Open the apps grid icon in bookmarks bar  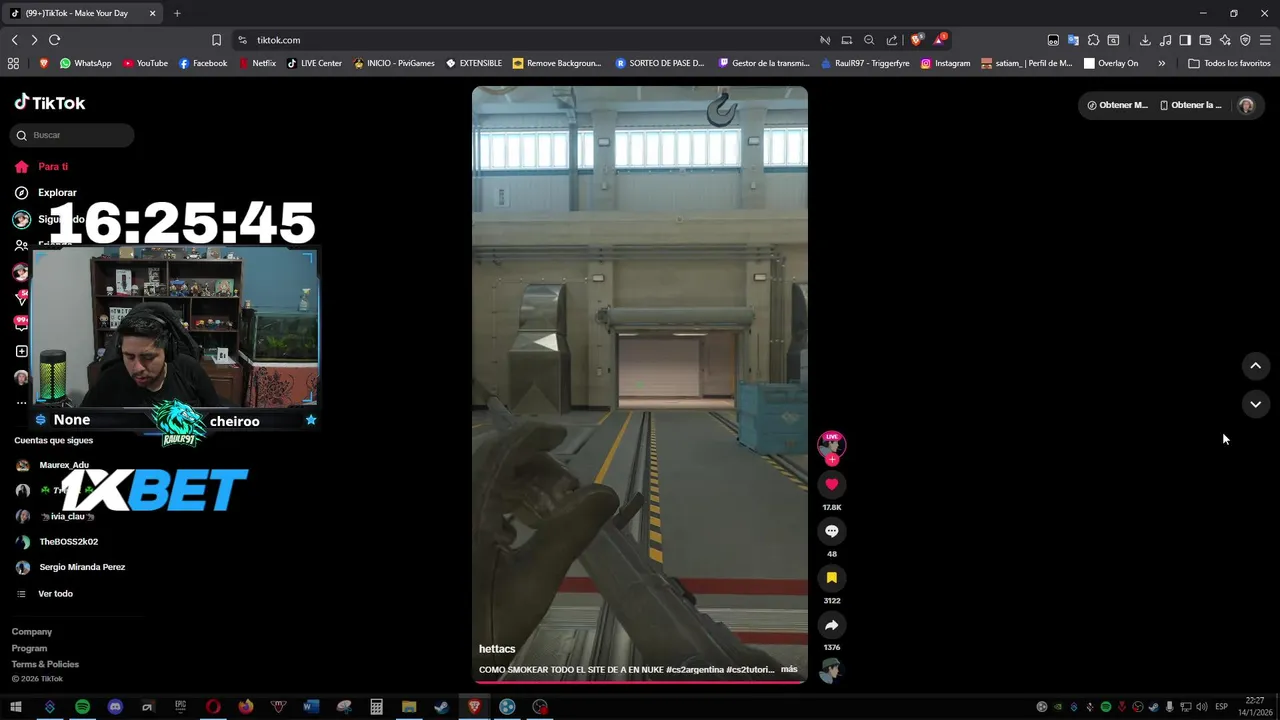[13, 63]
